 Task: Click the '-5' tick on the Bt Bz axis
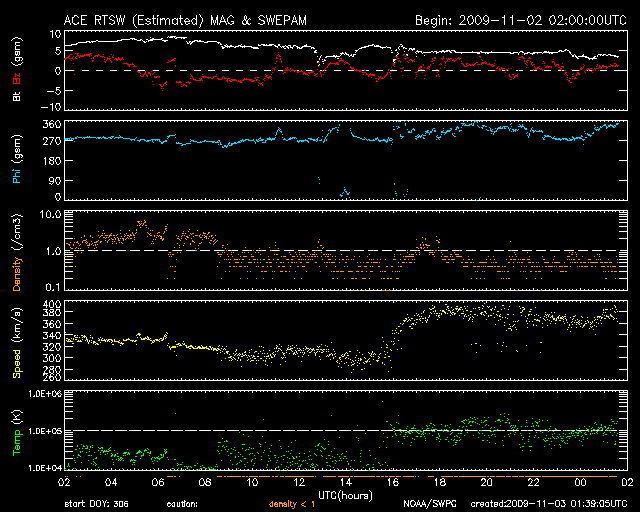click(53, 91)
